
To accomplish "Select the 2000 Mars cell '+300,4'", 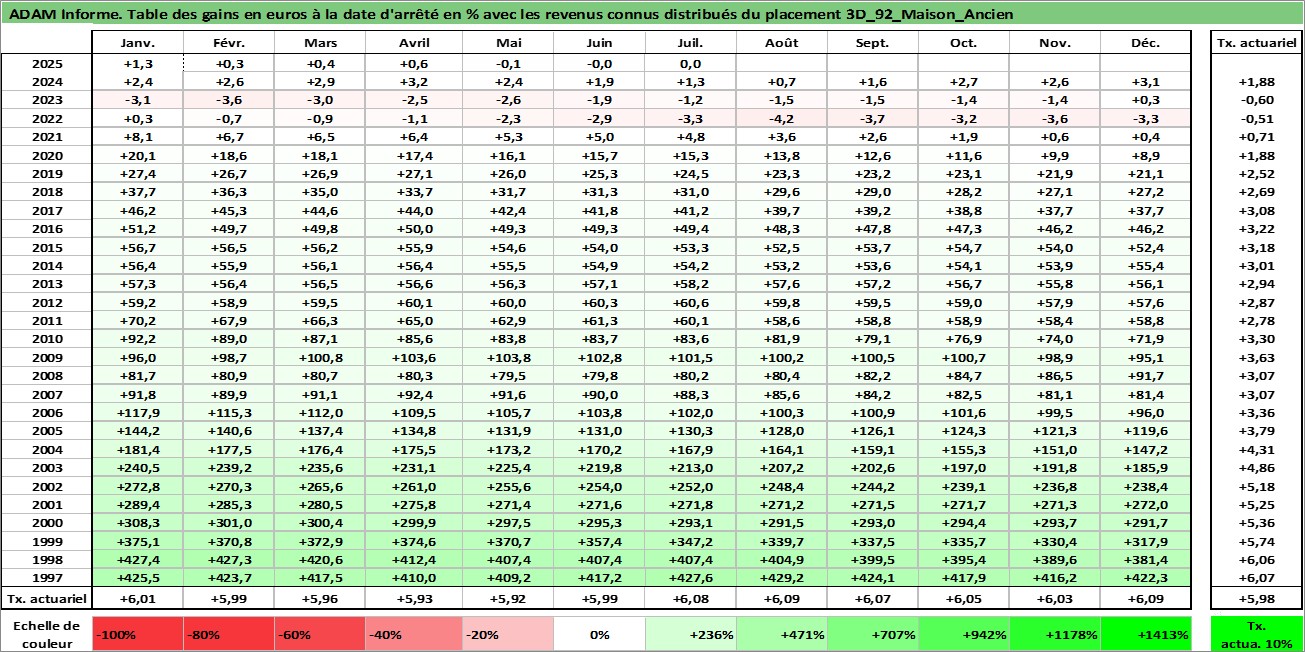I will tap(321, 522).
